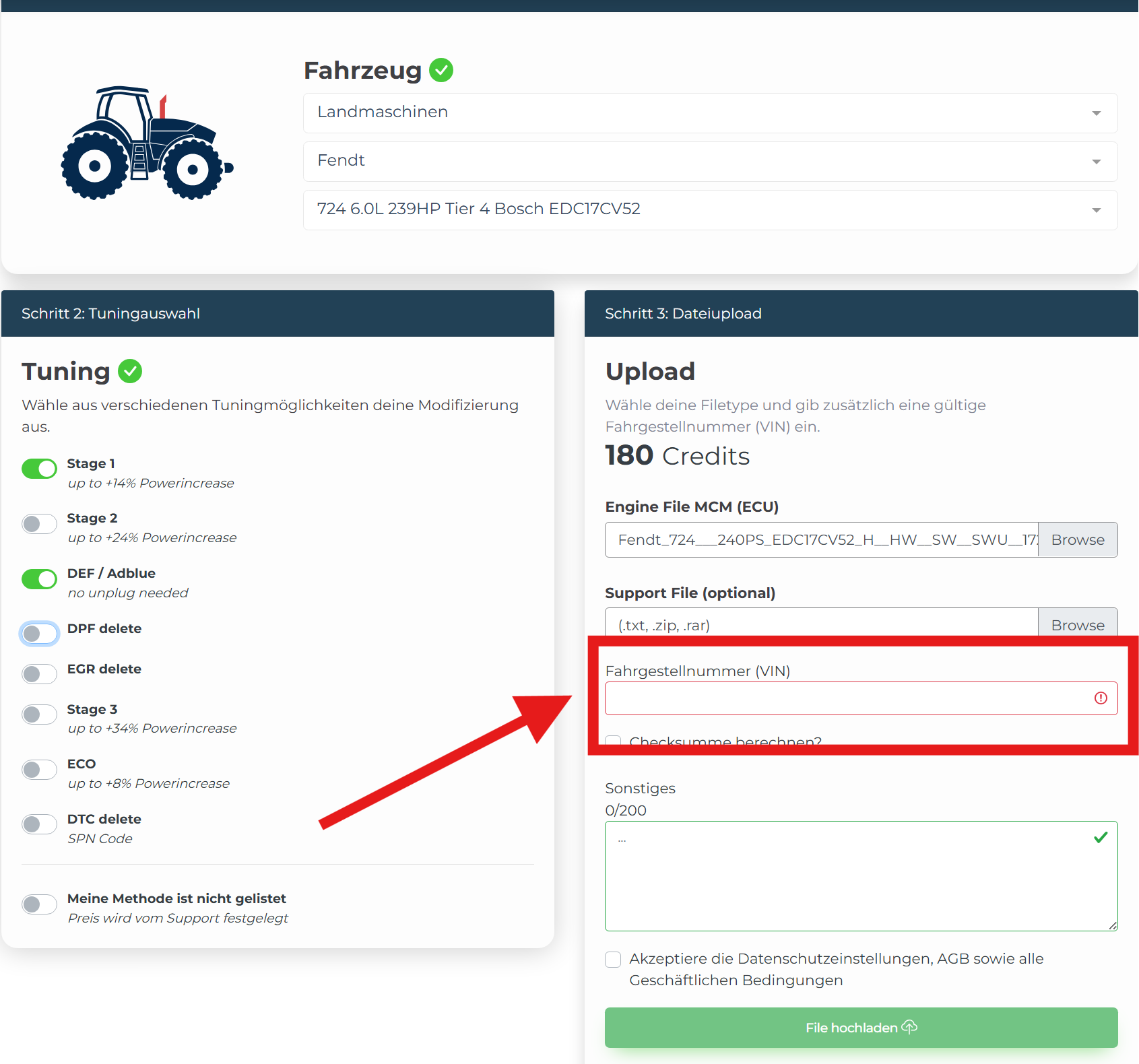This screenshot has width=1139, height=1064.
Task: Browse for the Engine File MCM
Action: 1078,539
